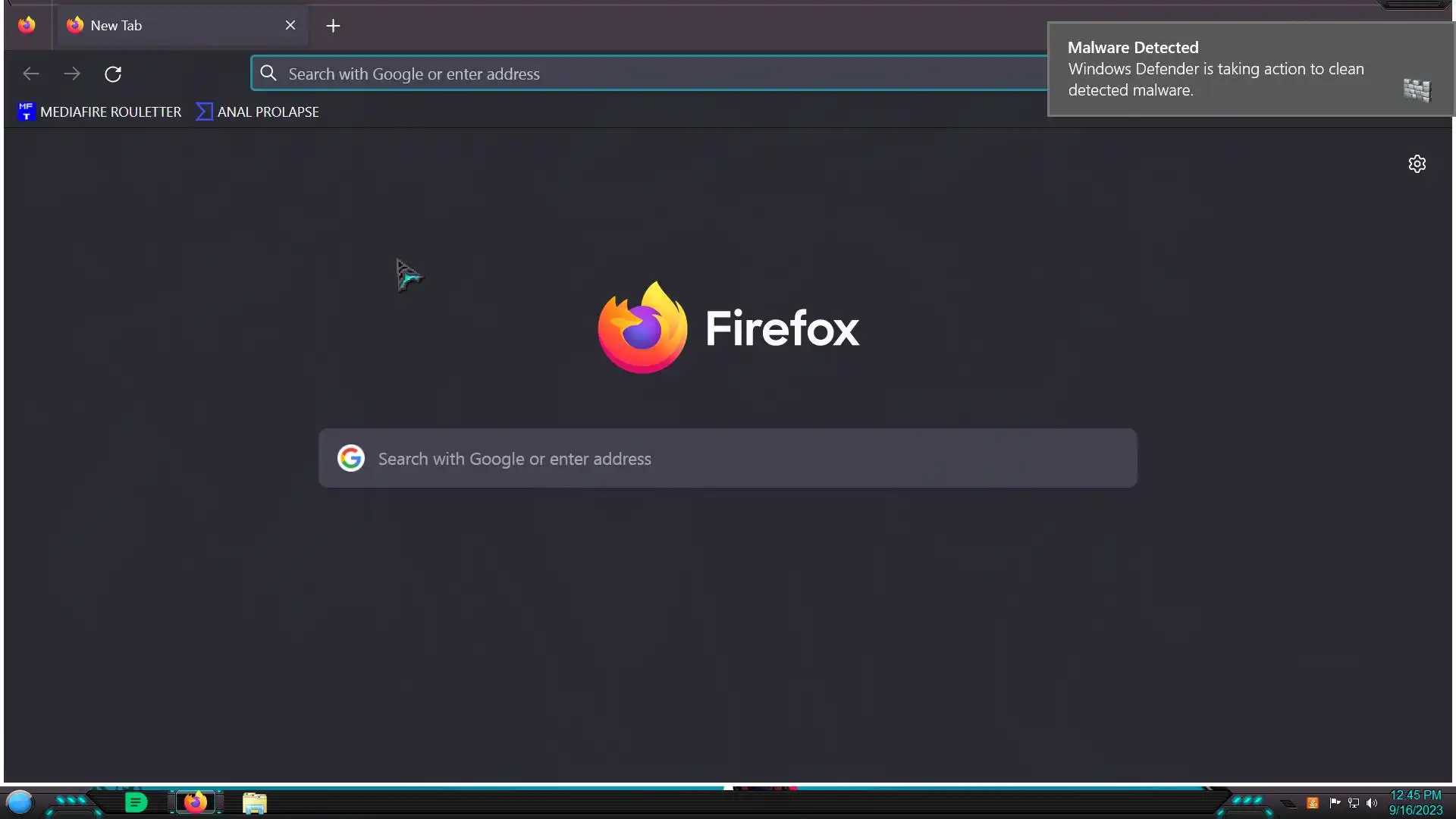Screen dimensions: 1456x819
Task: Go back using the back arrow
Action: 31,74
